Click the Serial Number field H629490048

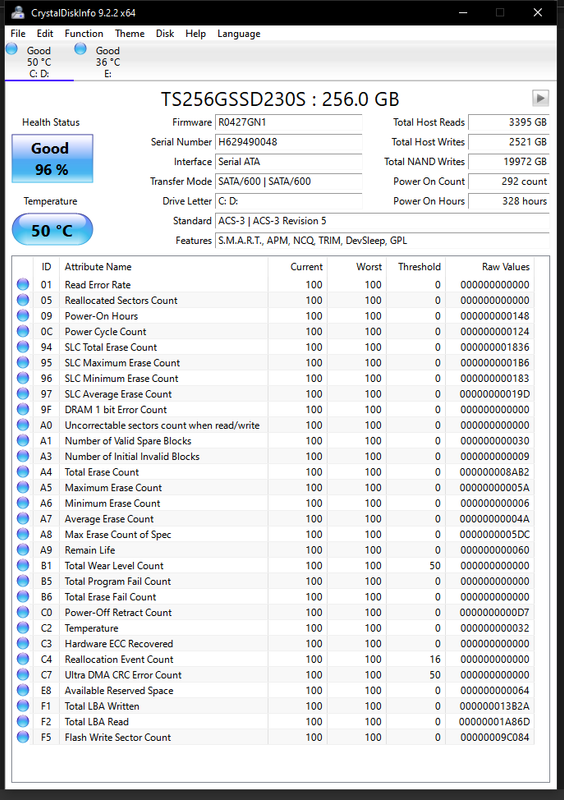[288, 142]
